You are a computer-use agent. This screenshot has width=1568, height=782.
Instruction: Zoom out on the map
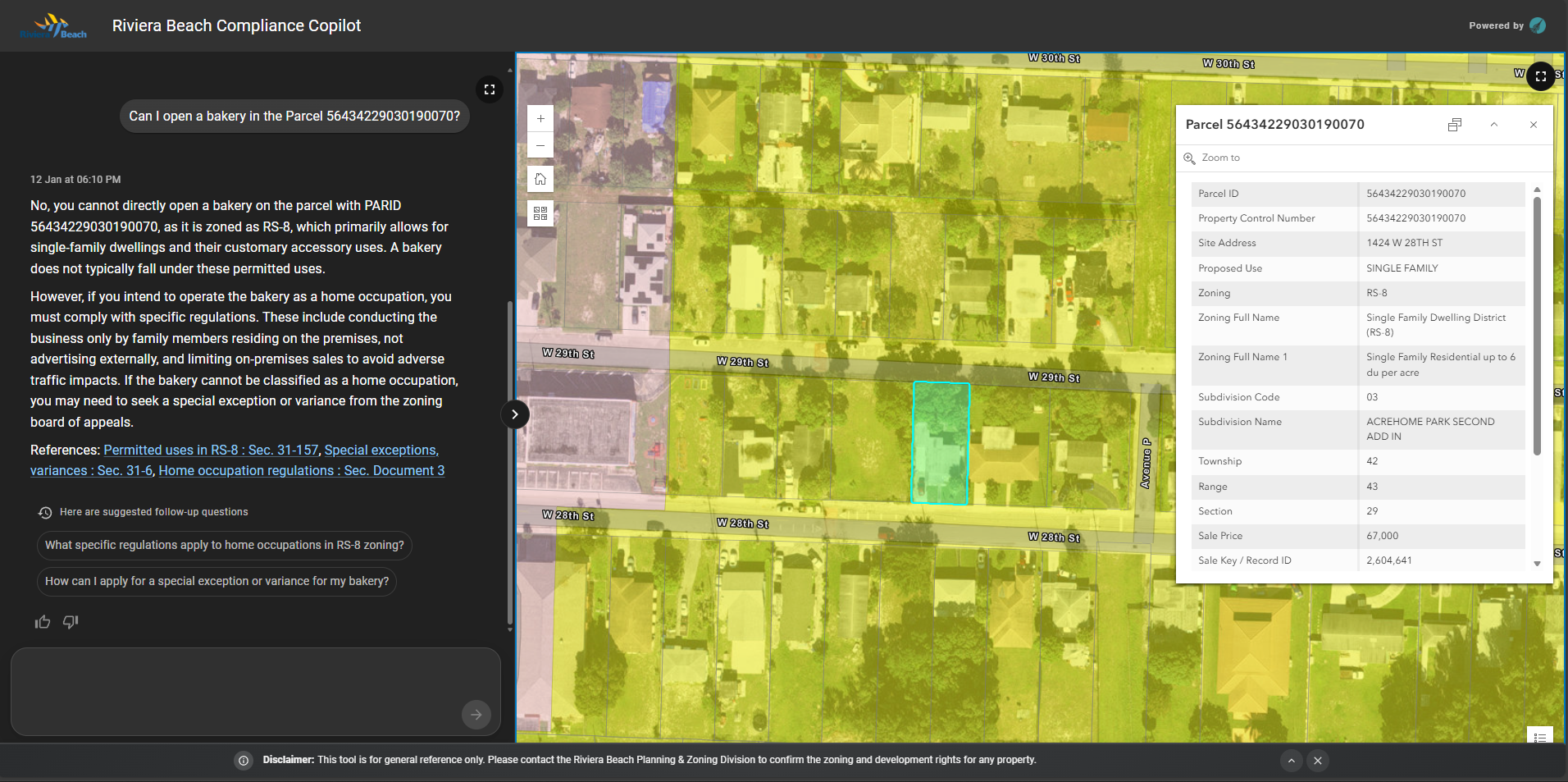(x=540, y=145)
